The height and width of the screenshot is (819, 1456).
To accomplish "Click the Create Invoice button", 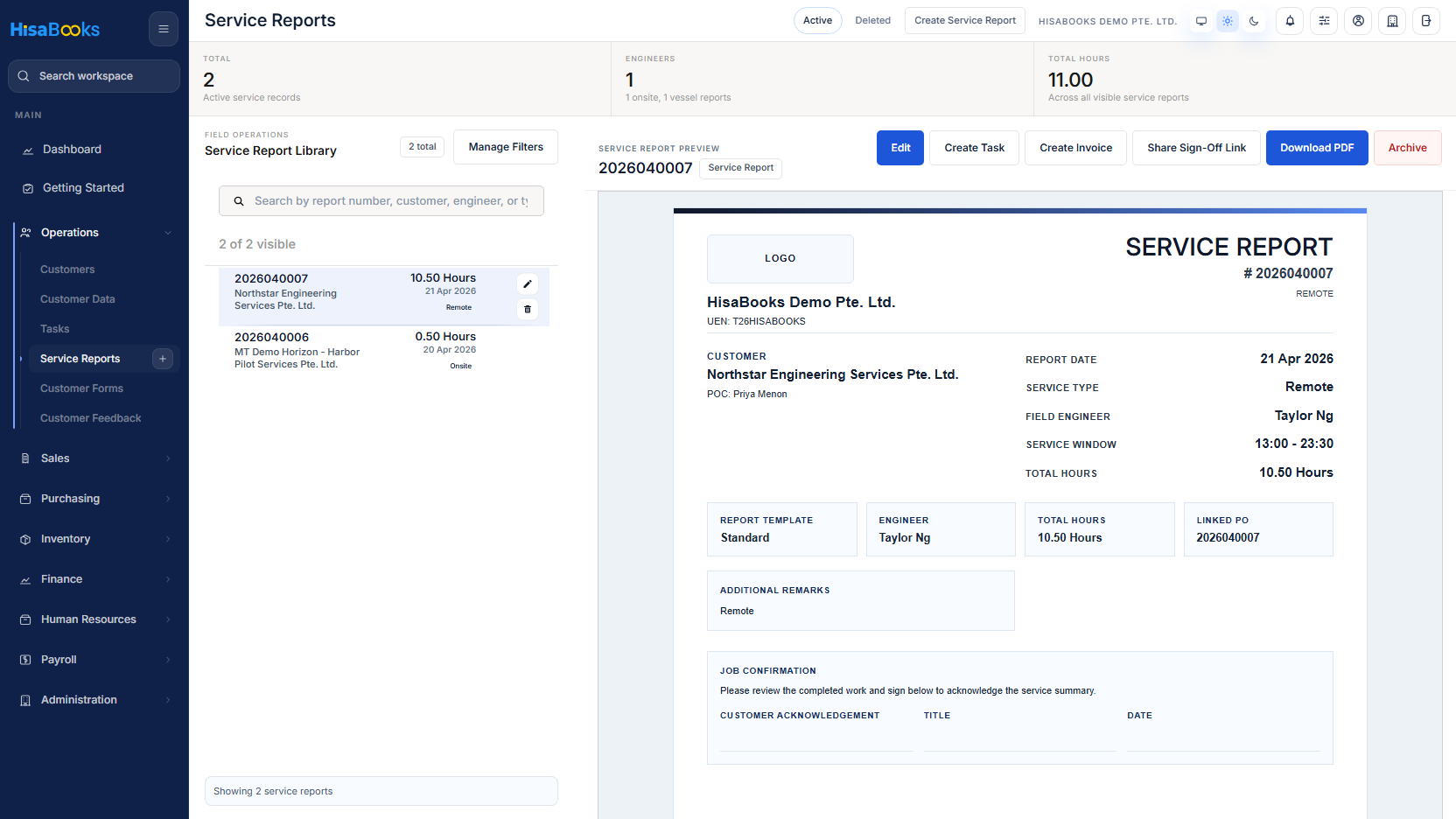I will 1075,148.
